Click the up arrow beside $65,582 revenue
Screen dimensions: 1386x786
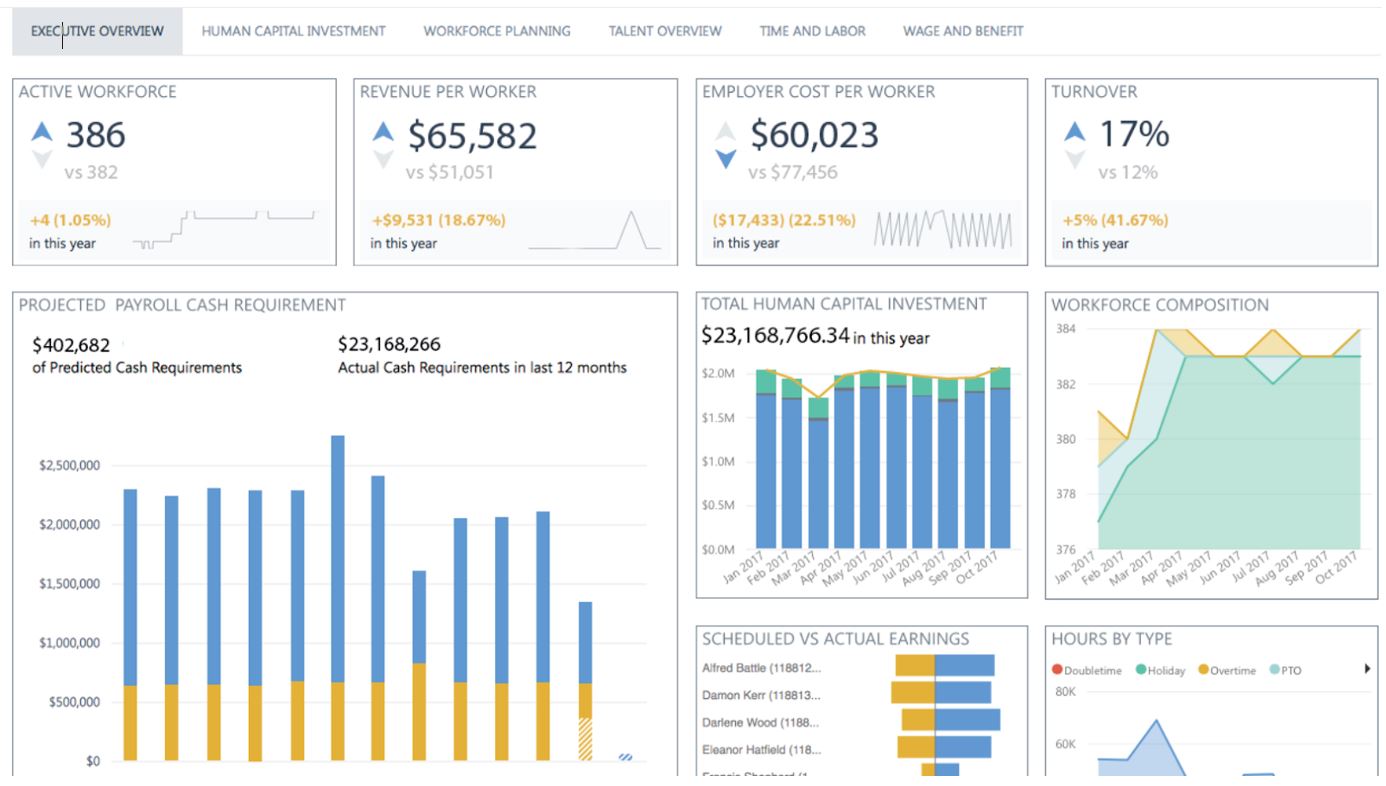383,131
